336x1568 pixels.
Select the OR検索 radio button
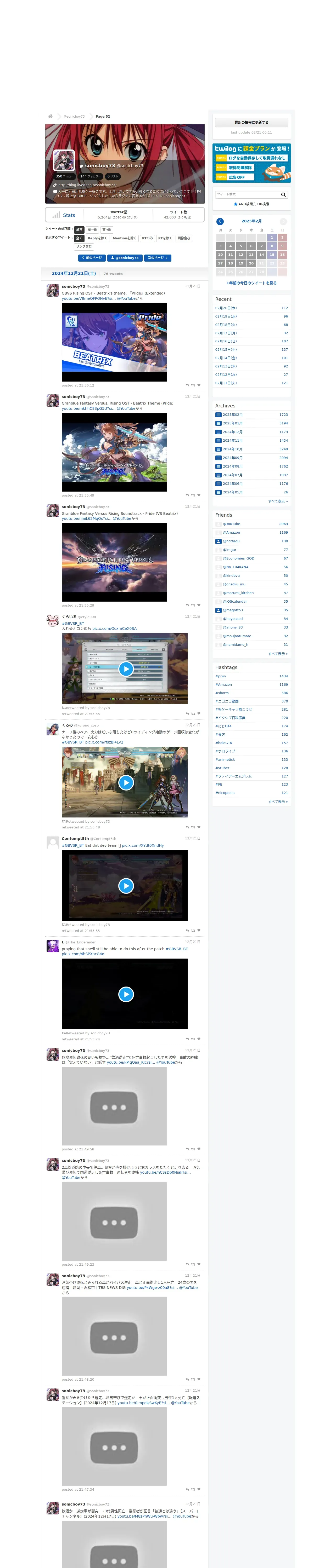point(254,204)
